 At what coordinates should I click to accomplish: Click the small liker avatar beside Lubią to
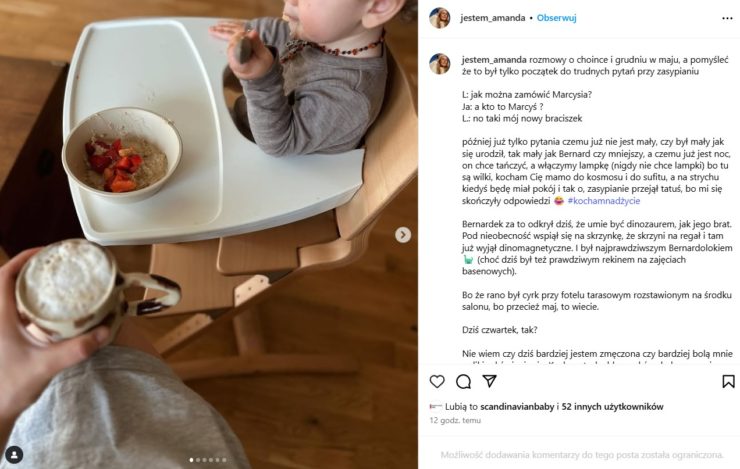(x=436, y=406)
